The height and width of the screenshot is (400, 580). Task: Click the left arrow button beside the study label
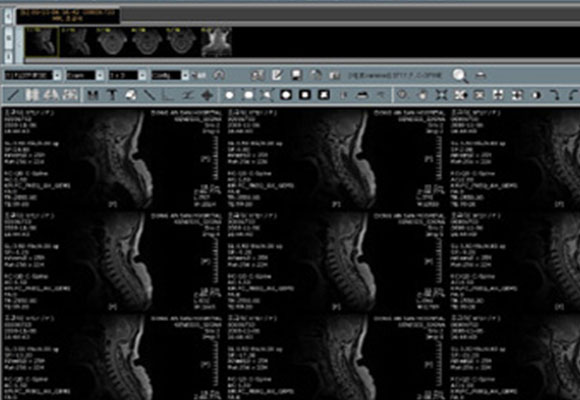pyautogui.click(x=8, y=16)
